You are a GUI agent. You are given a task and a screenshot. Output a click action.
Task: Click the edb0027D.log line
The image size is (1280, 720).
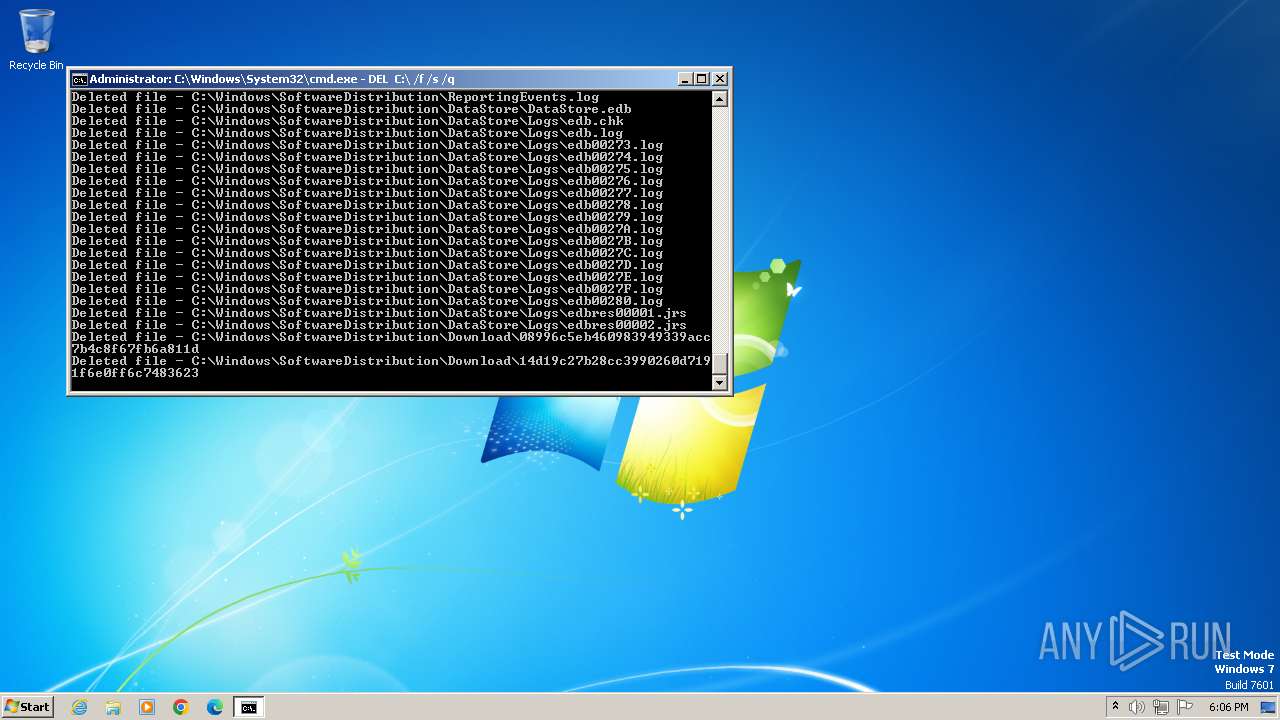click(x=367, y=265)
